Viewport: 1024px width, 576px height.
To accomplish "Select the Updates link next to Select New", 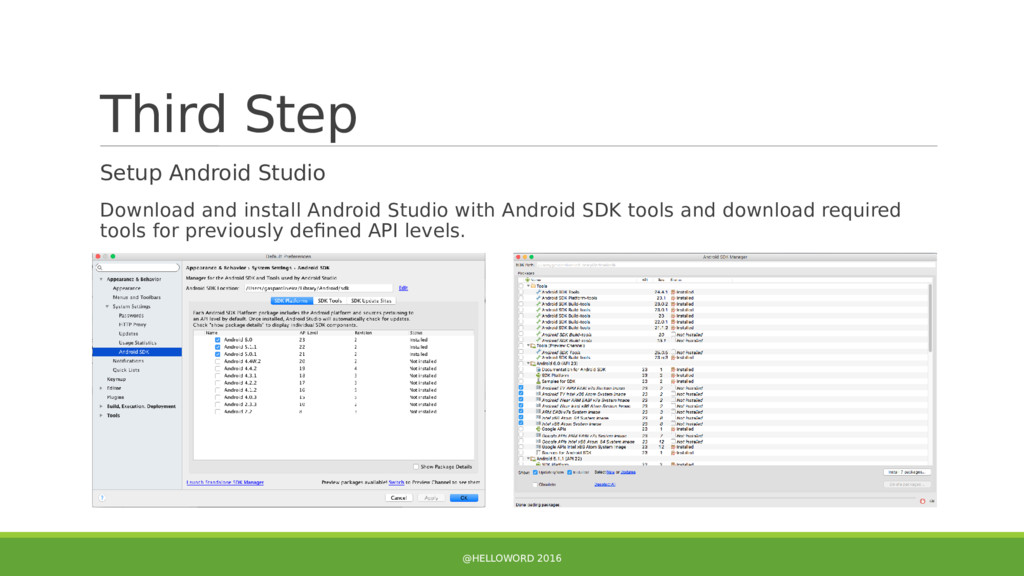I will click(628, 472).
